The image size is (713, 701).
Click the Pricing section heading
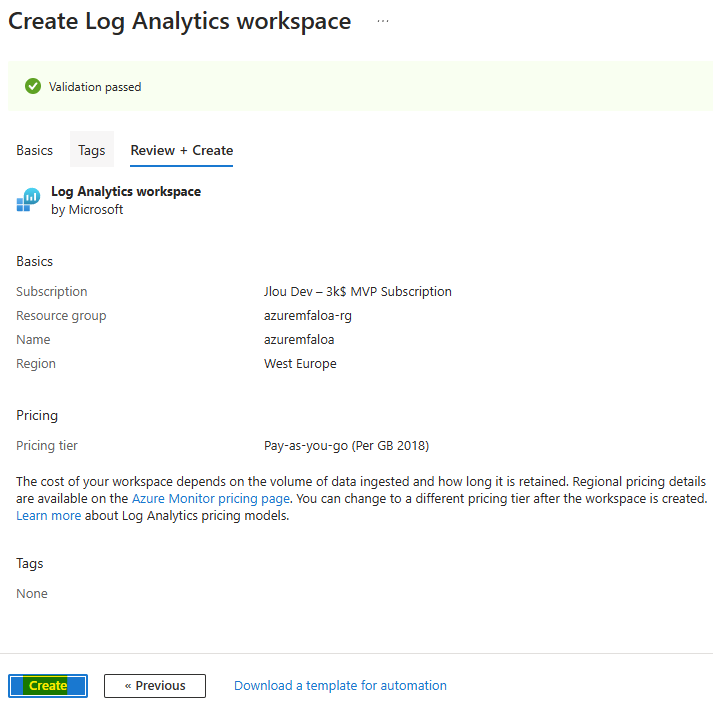pos(37,416)
